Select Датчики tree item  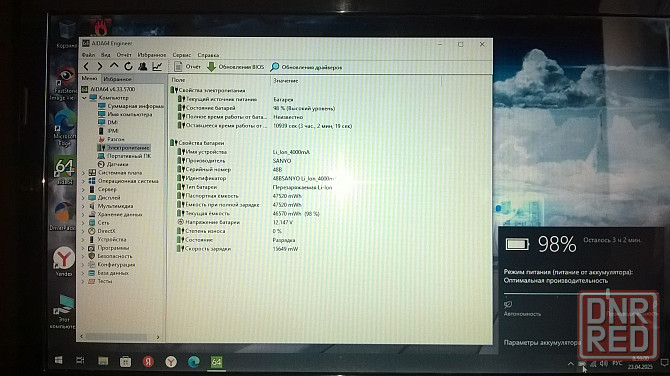113,164
